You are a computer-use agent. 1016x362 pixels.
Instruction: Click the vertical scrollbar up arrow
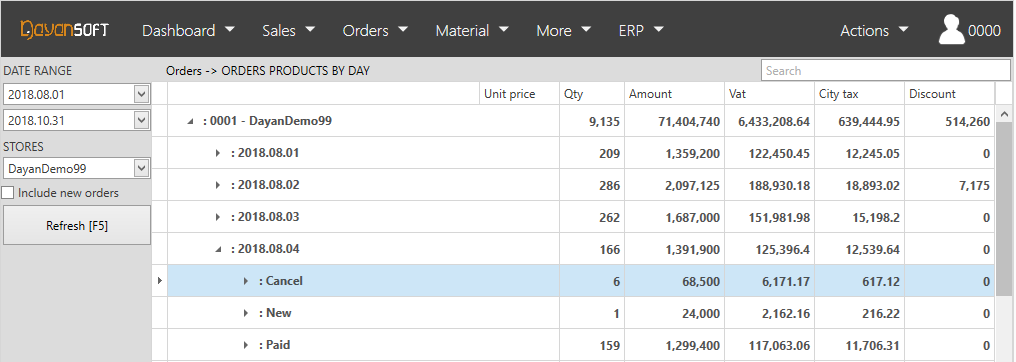1005,115
